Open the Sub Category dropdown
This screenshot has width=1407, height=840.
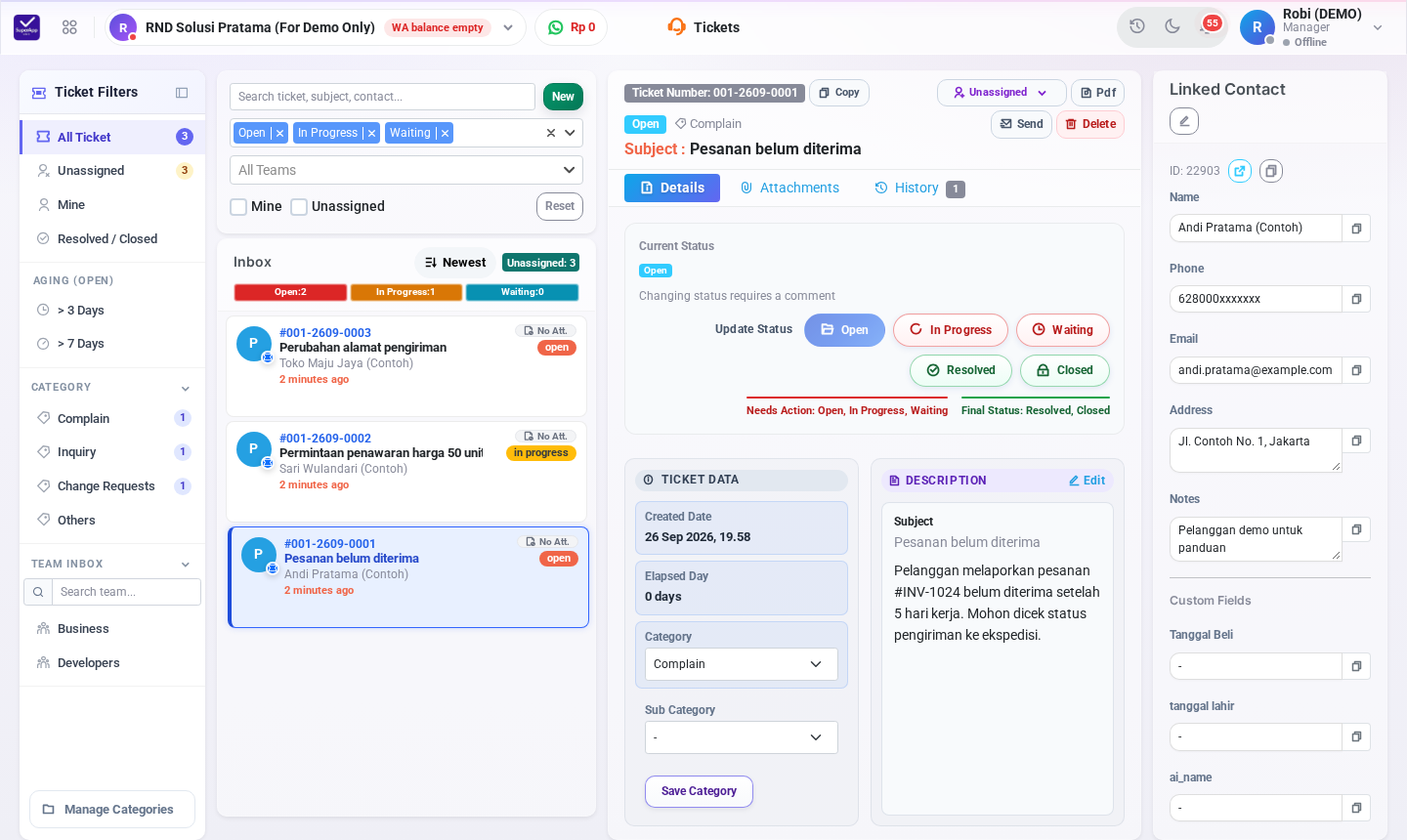coord(742,737)
